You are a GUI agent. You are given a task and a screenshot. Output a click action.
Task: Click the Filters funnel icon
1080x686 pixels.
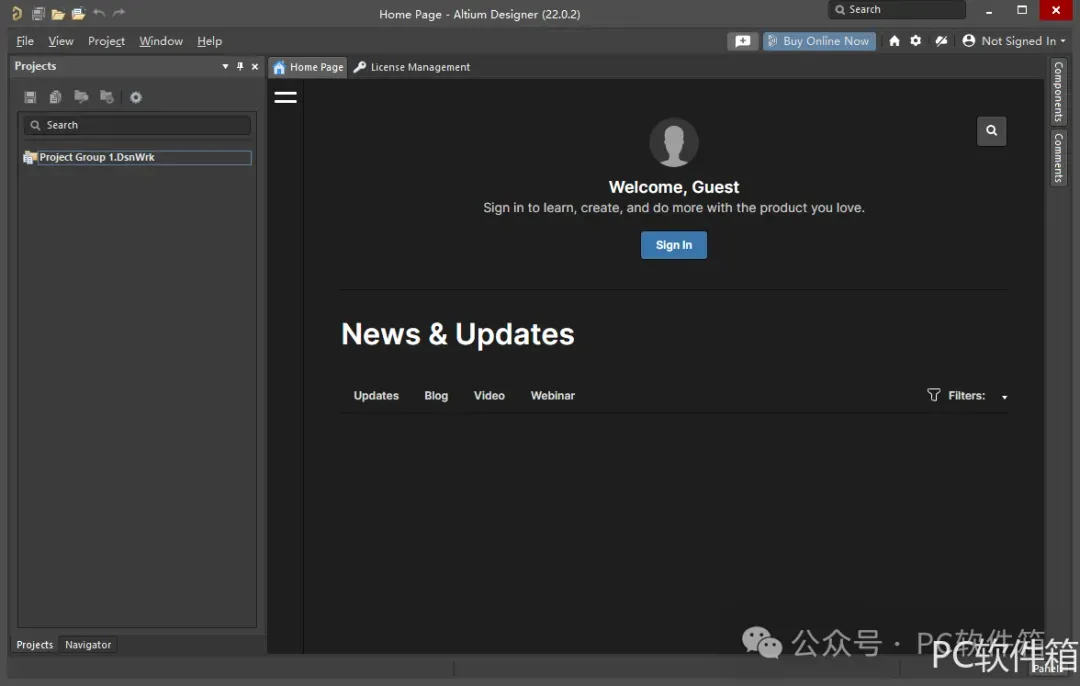click(933, 395)
